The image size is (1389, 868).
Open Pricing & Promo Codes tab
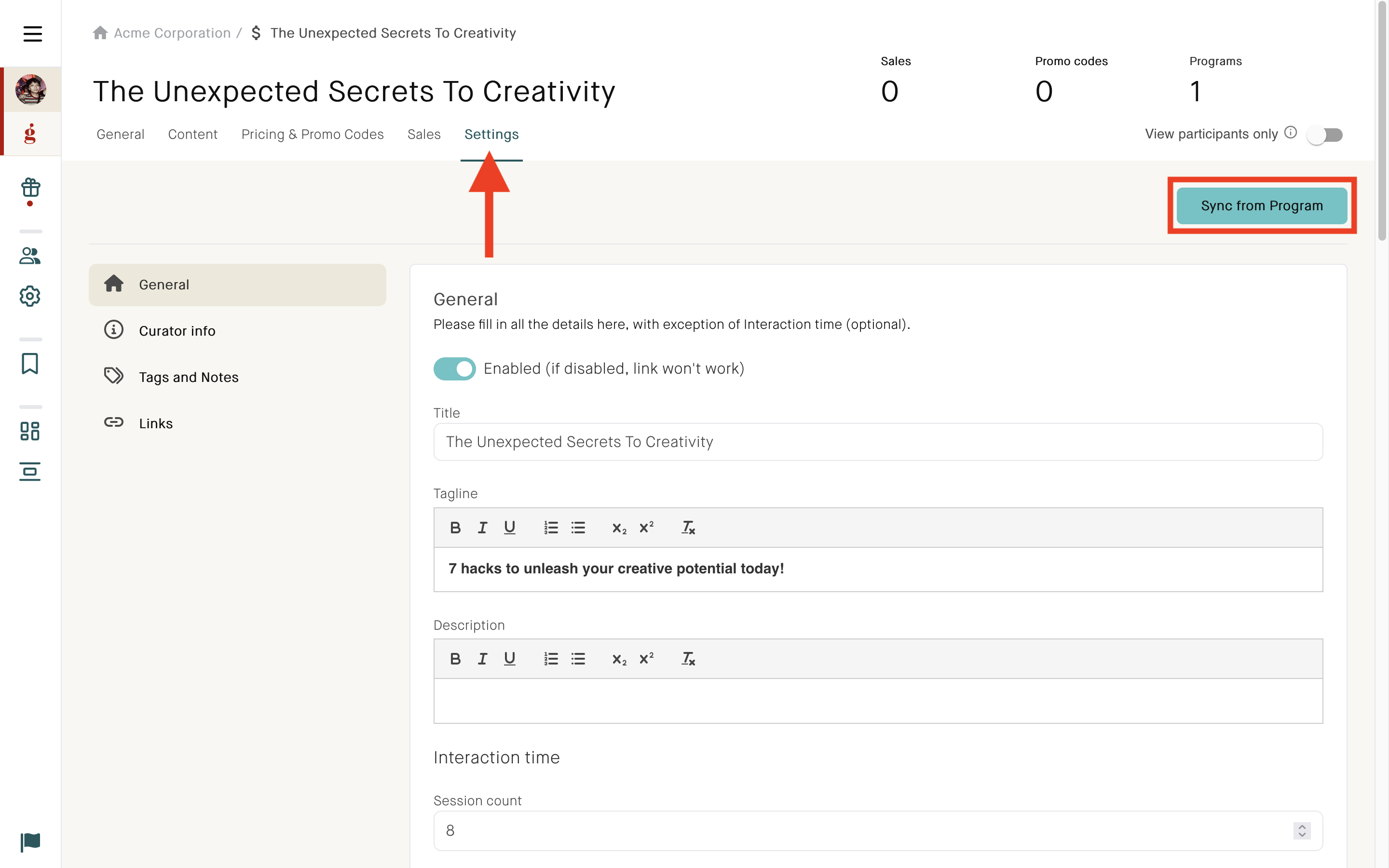(312, 135)
